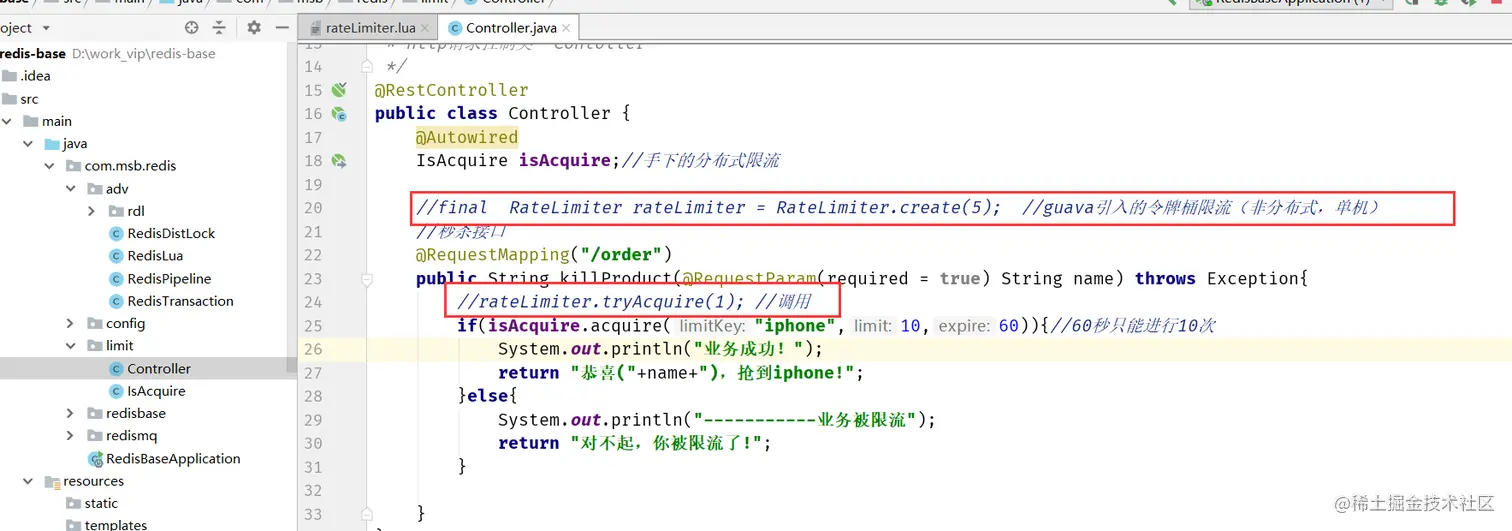Screen dimensions: 1512x531
Task: Click the autowired gutter icon on line 18
Action: point(339,160)
